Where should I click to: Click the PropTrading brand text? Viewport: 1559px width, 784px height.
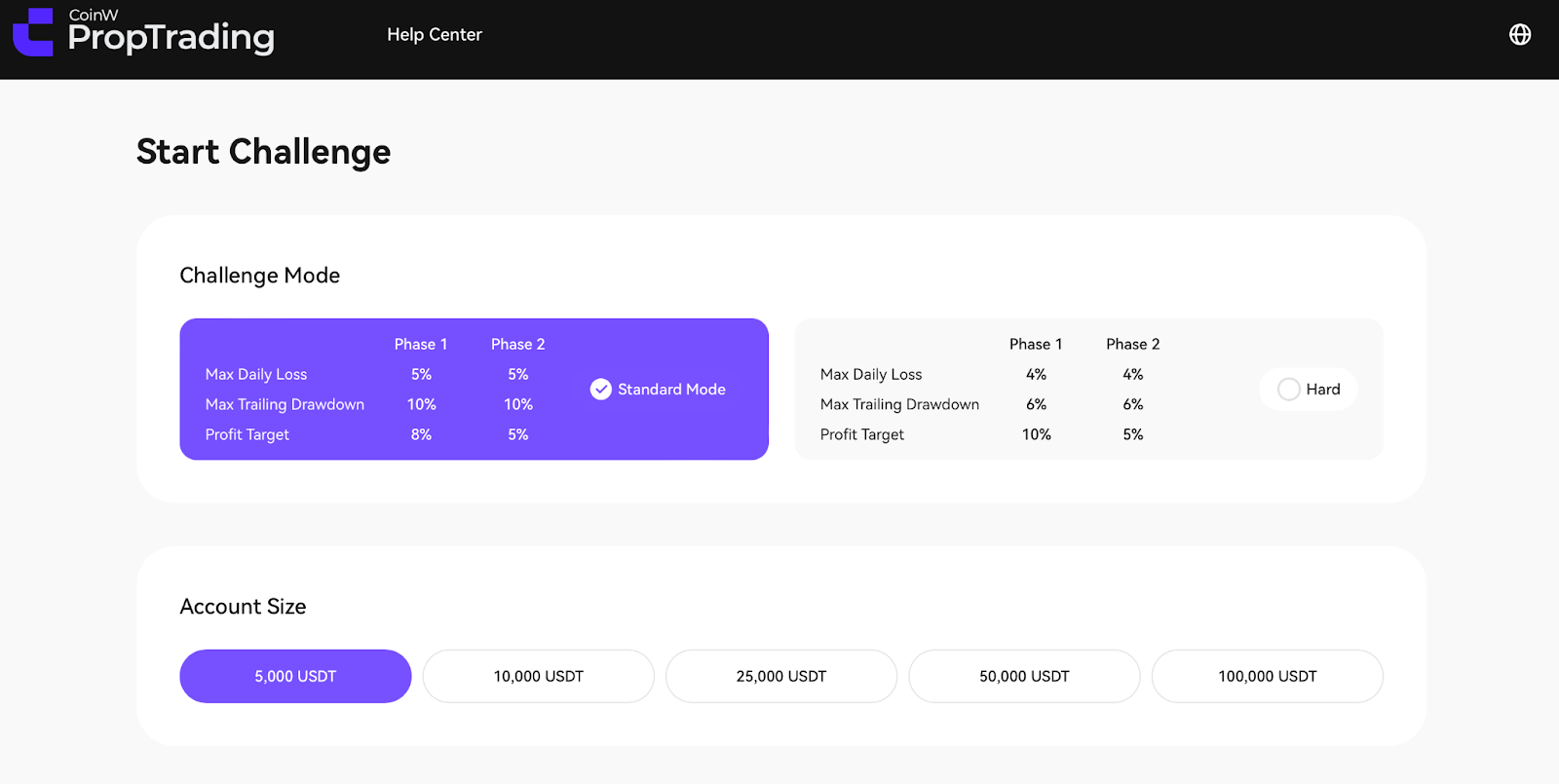(x=171, y=38)
